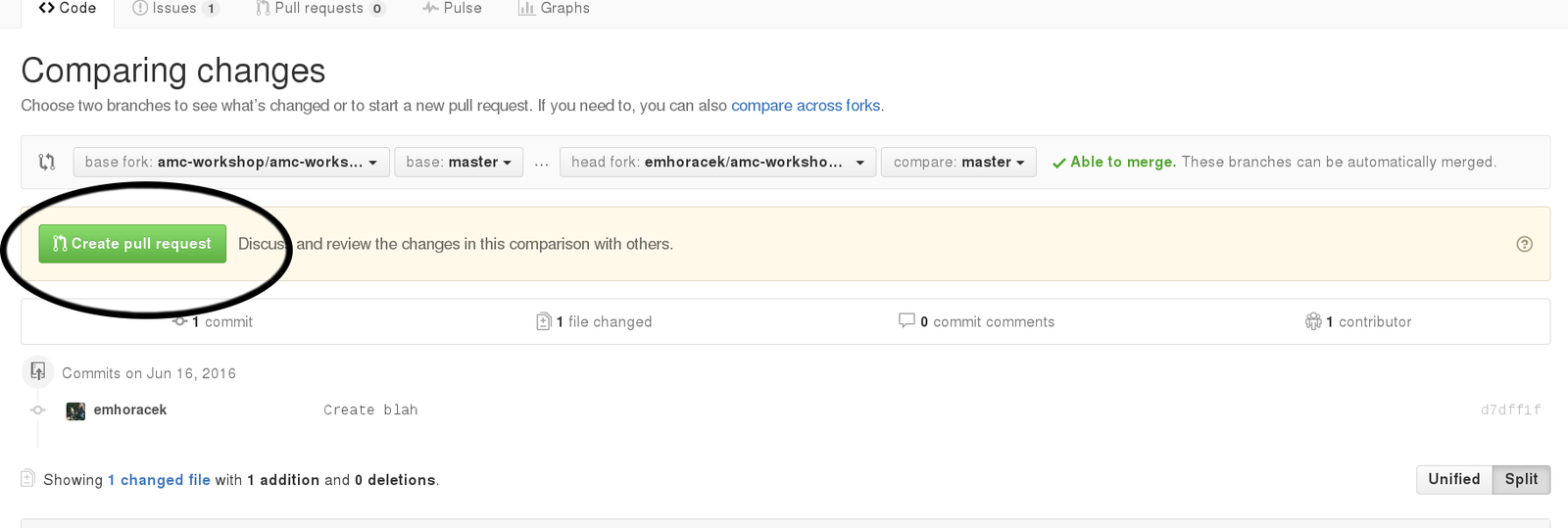Open the 'Create blah' commit message
Image resolution: width=1568 pixels, height=528 pixels.
click(x=370, y=409)
